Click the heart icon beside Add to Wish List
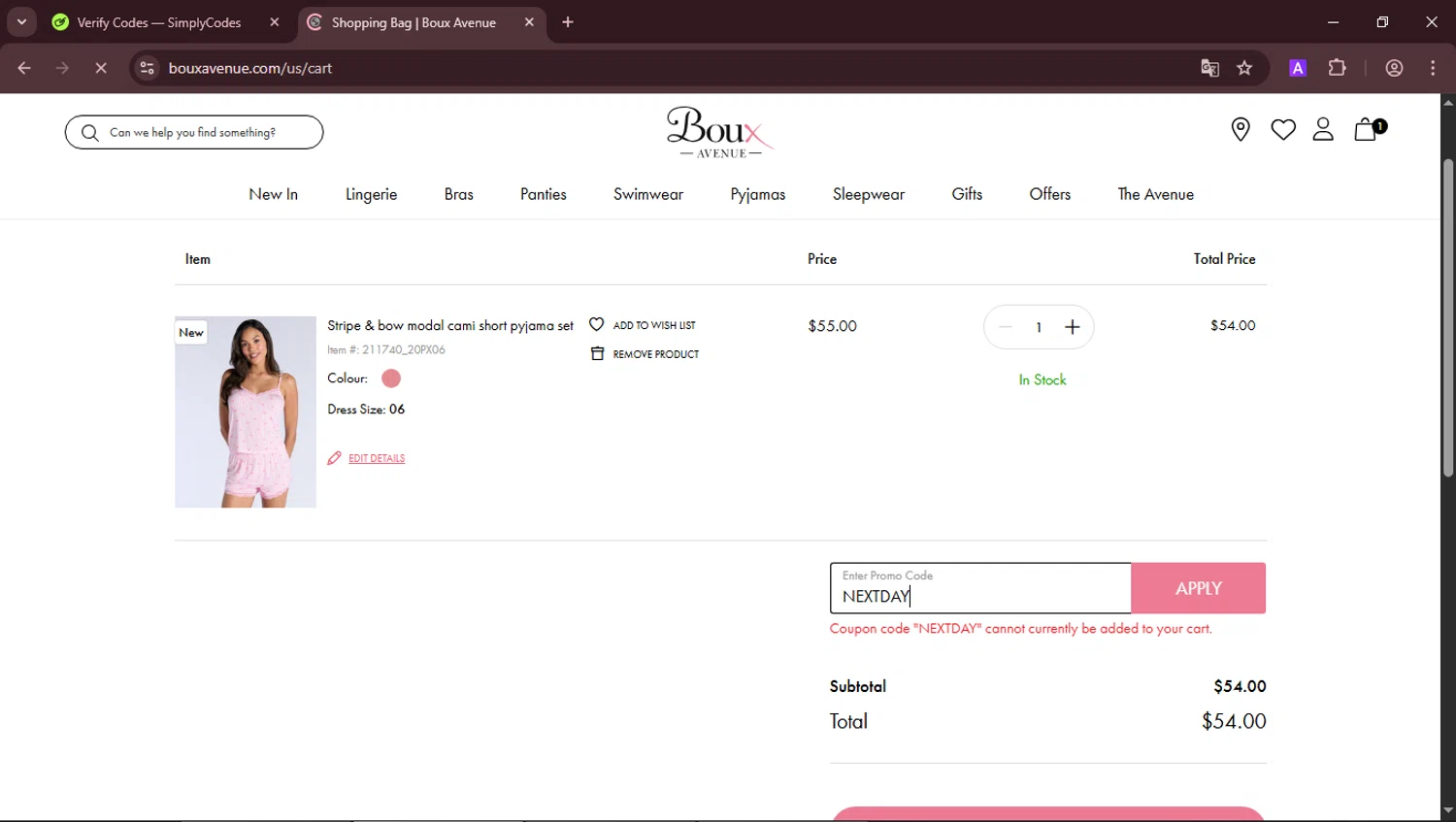The height and width of the screenshot is (822, 1456). point(596,324)
